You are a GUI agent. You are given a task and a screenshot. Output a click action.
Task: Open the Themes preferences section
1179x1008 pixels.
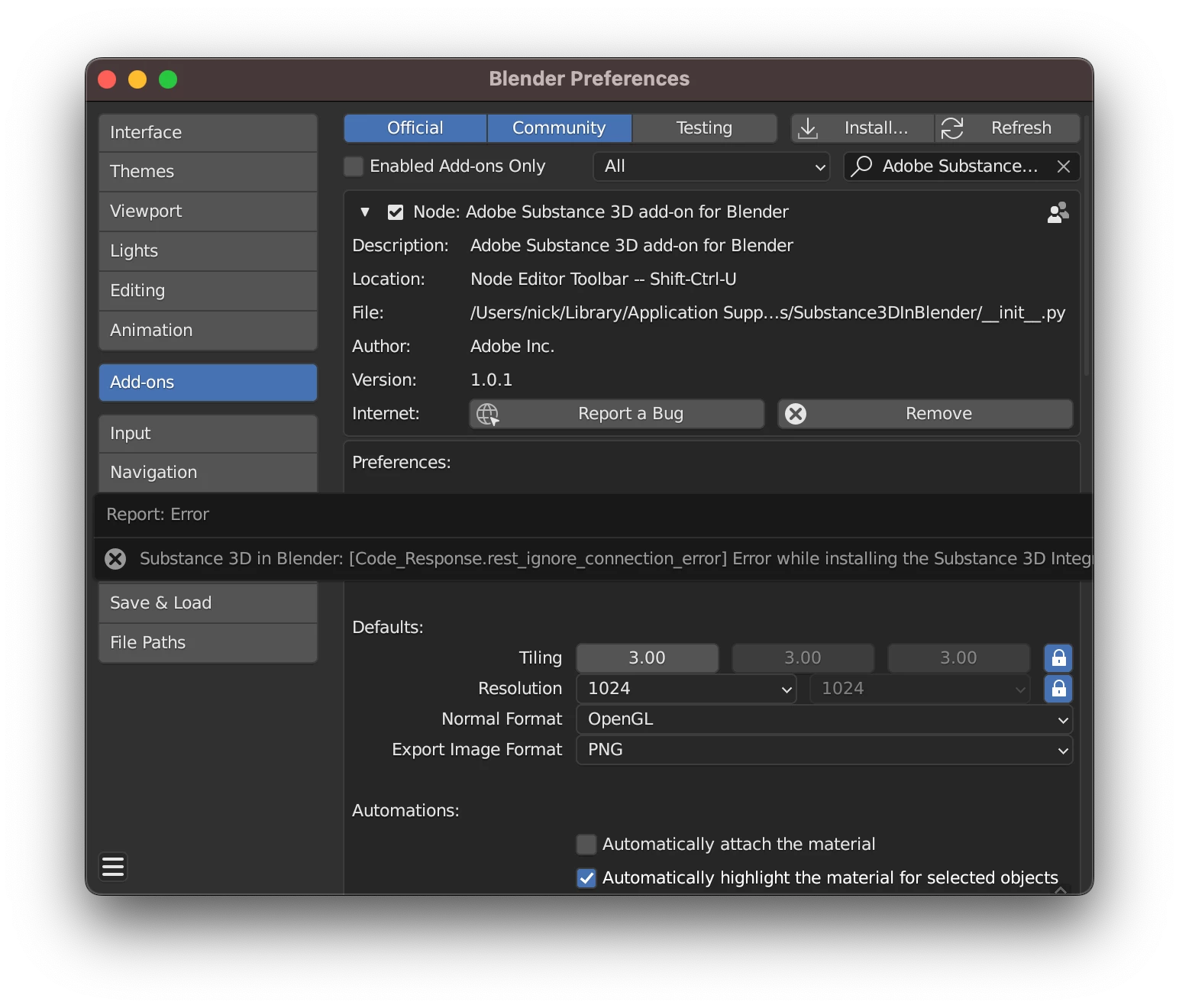[x=208, y=172]
